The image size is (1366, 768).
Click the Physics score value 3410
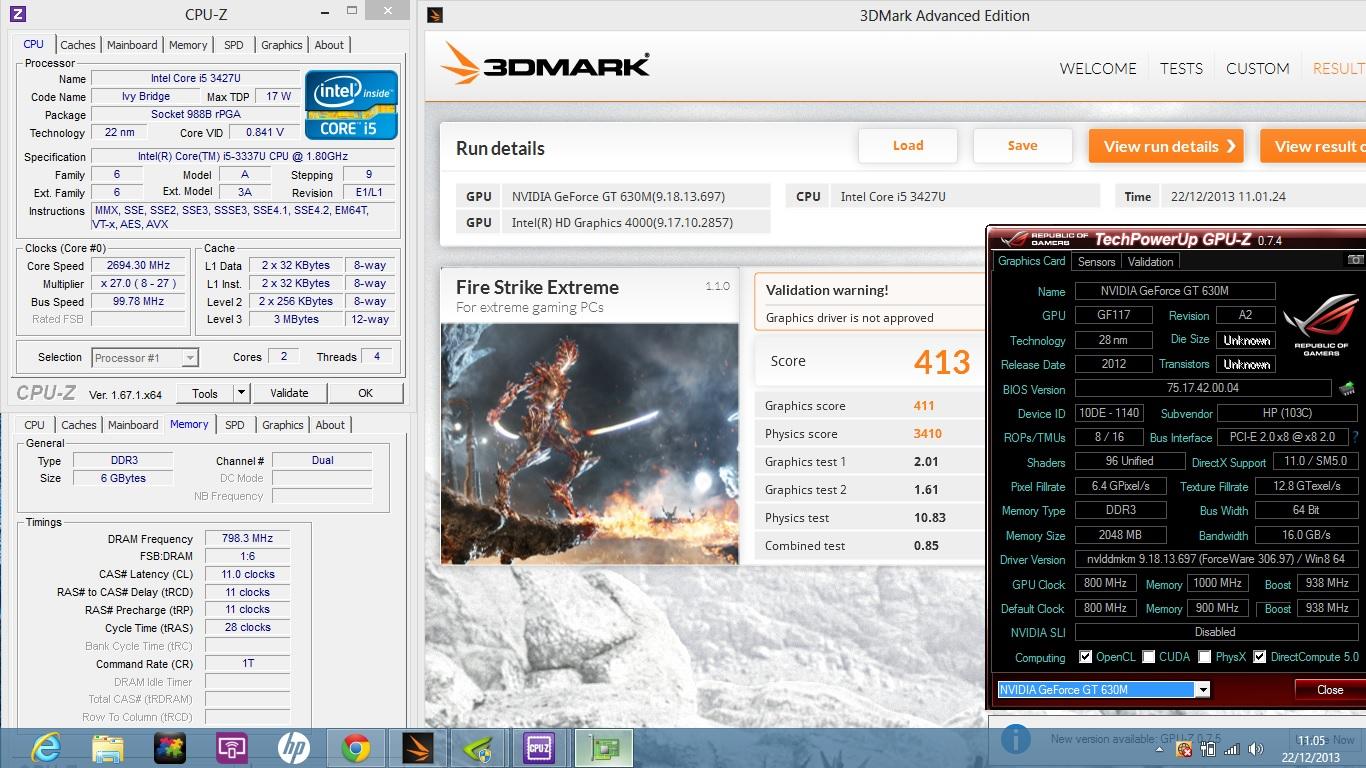(x=927, y=434)
